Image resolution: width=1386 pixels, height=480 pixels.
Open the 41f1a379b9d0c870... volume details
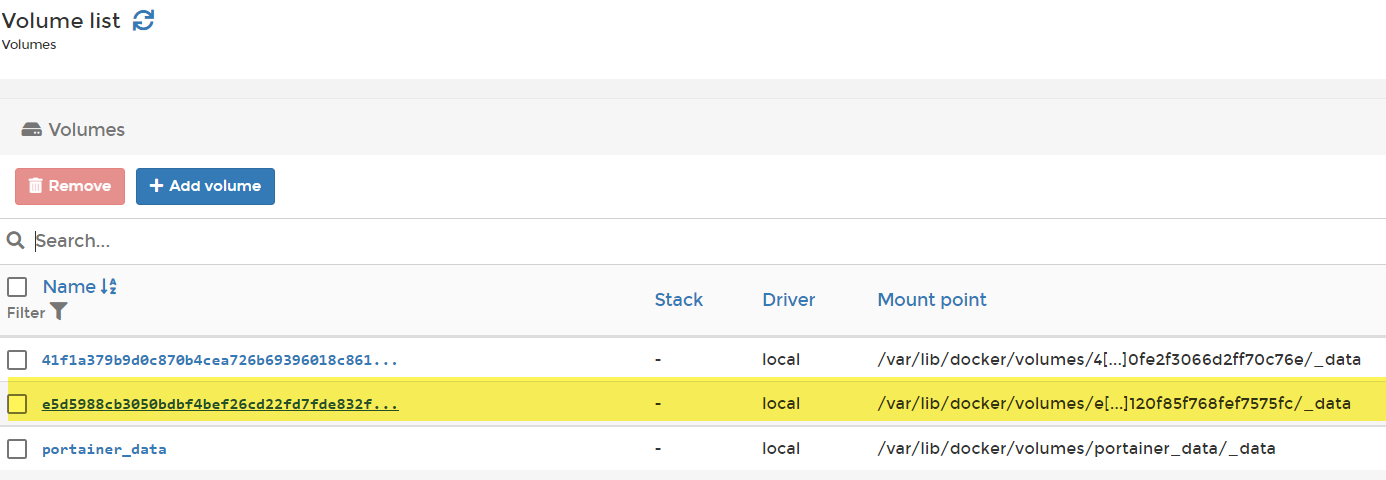click(x=220, y=360)
